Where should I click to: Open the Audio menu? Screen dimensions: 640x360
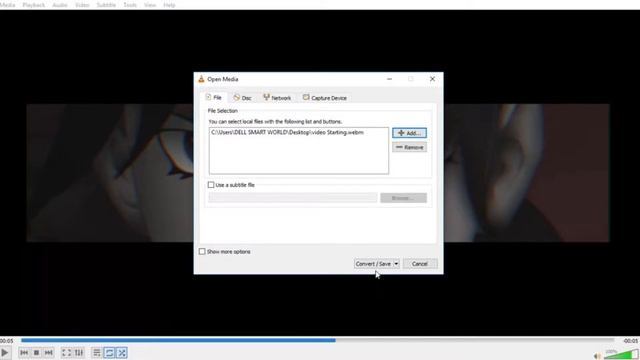[60, 5]
